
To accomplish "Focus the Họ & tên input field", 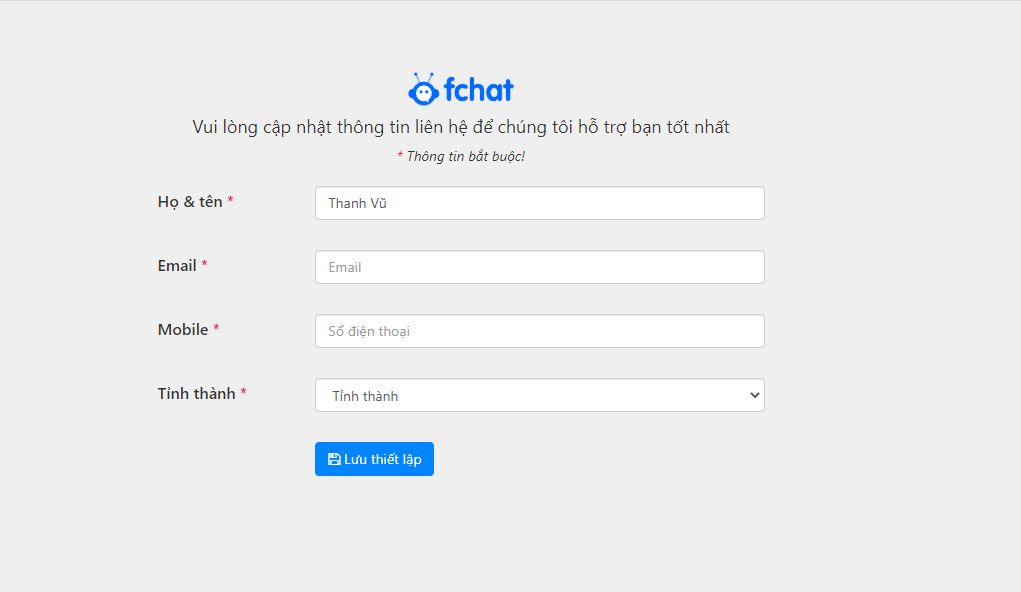I will [539, 203].
